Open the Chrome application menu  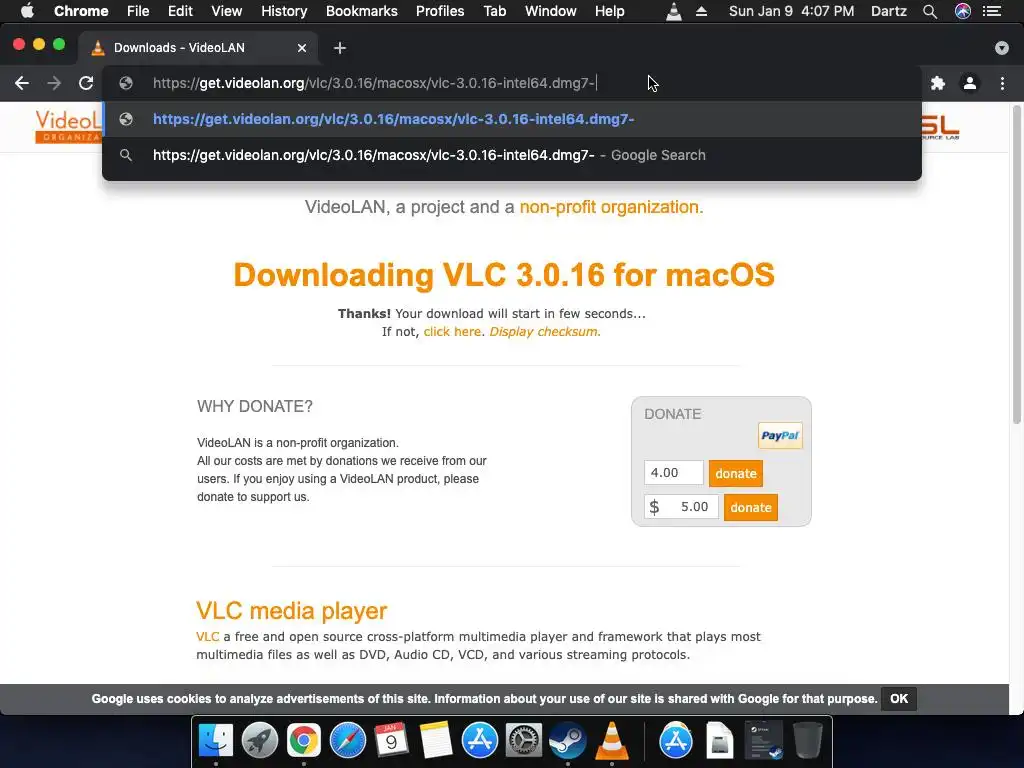(81, 11)
